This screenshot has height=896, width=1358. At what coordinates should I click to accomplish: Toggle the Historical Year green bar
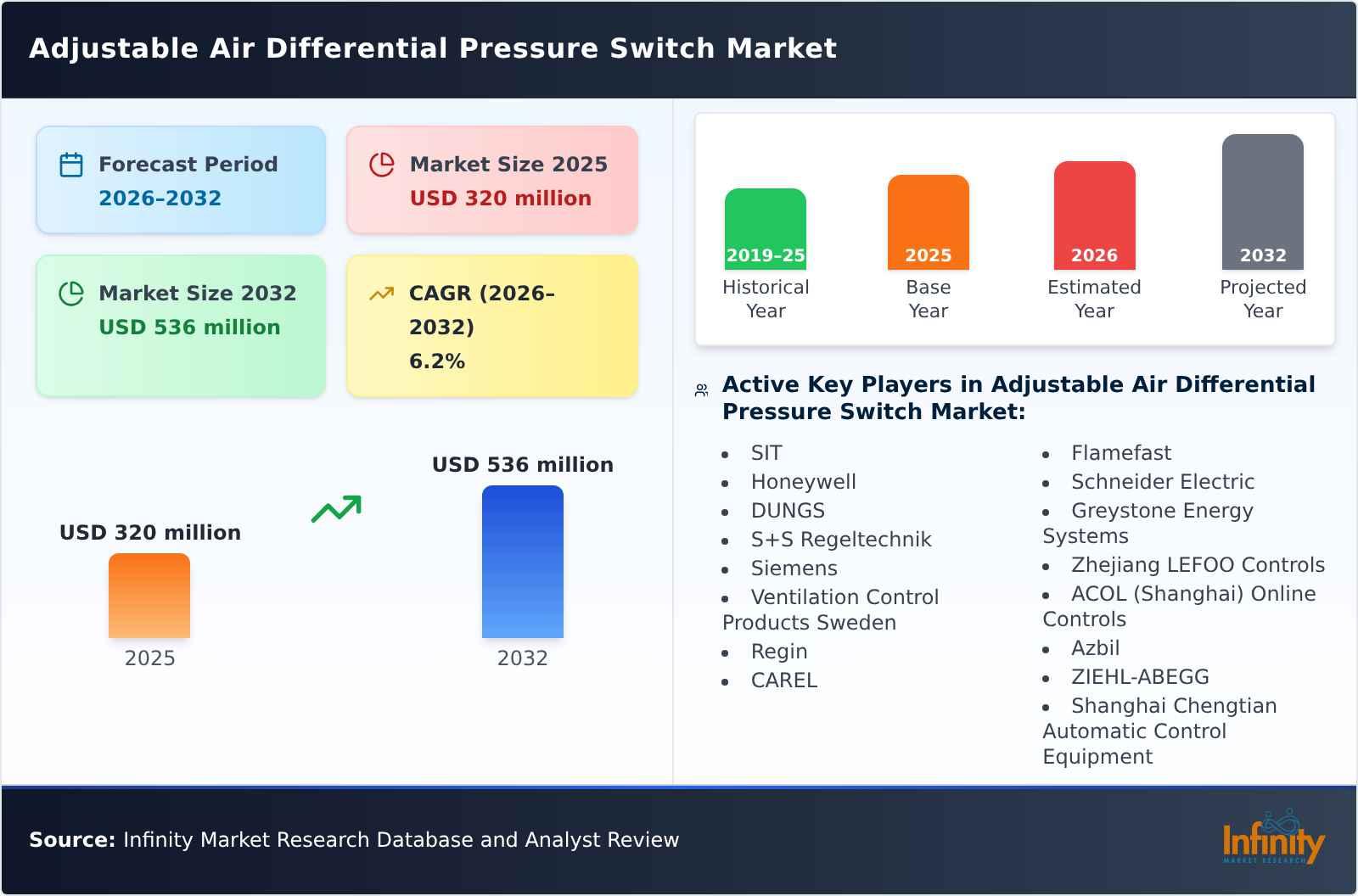(x=764, y=229)
